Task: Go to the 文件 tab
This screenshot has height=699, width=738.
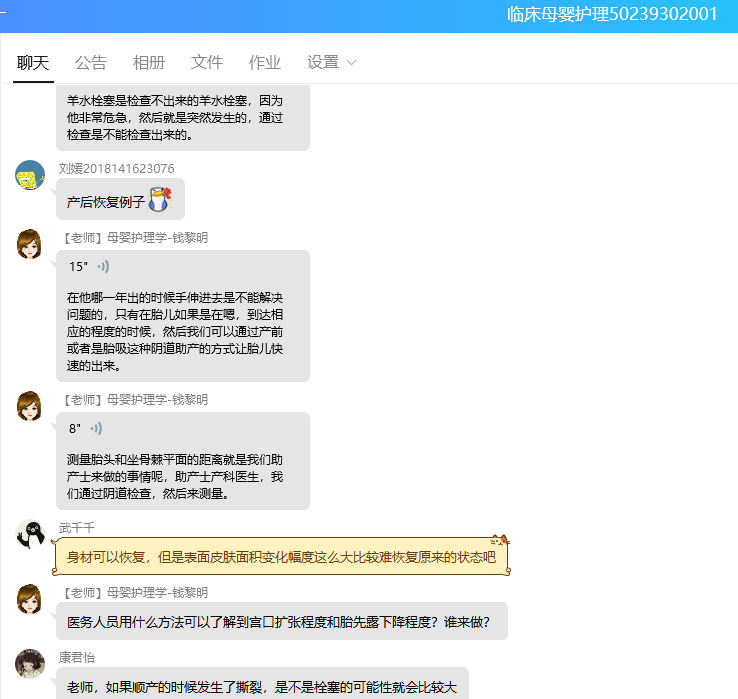Action: (207, 62)
